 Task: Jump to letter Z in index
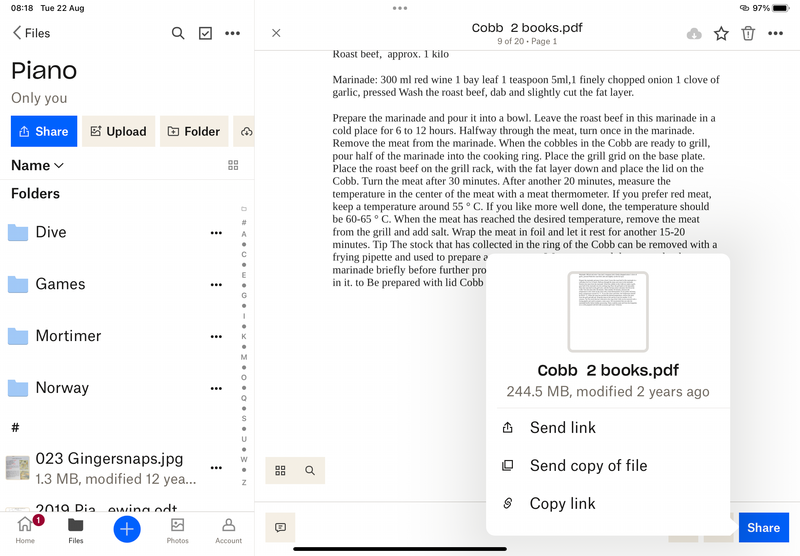point(244,483)
